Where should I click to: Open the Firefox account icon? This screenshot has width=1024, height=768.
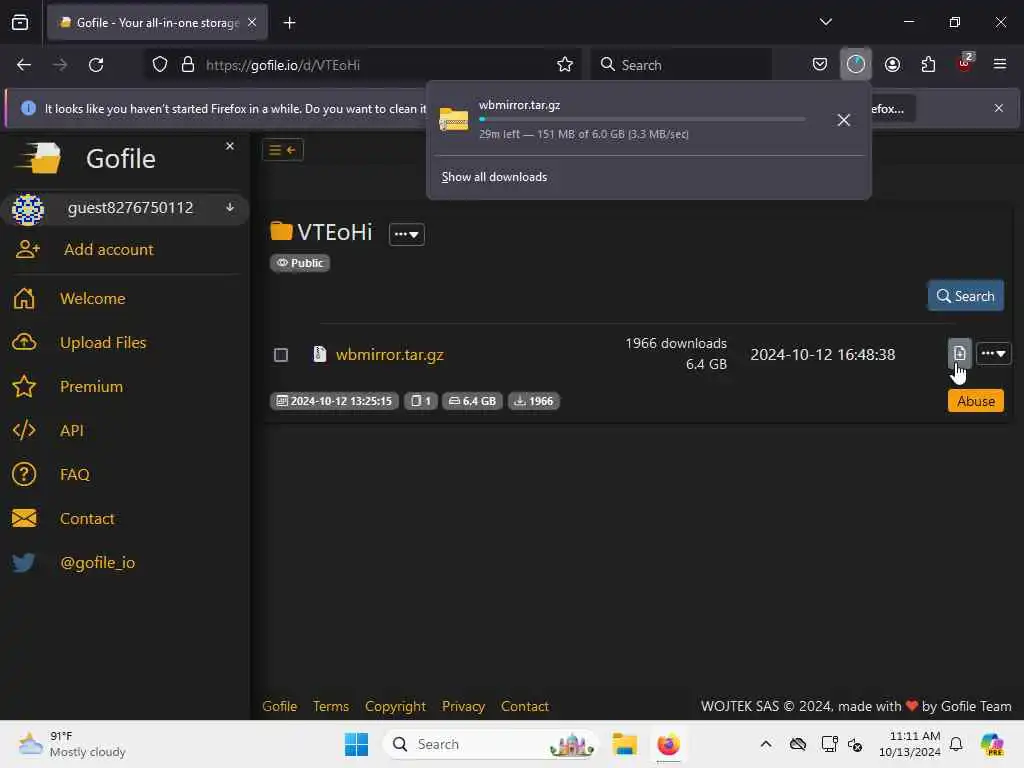tap(892, 65)
